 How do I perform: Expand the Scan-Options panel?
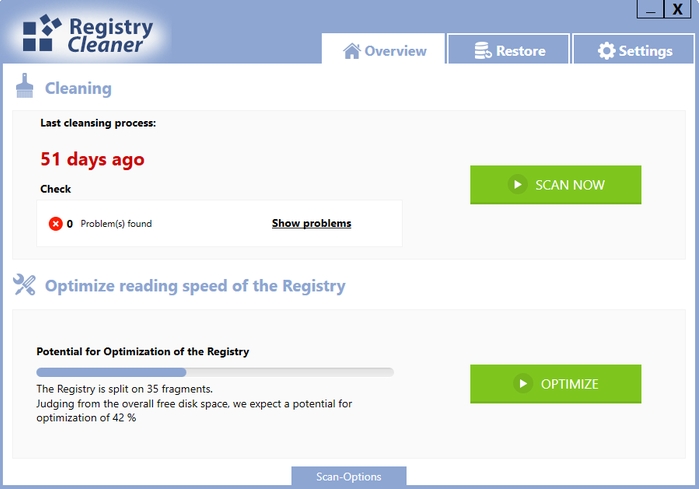[349, 477]
